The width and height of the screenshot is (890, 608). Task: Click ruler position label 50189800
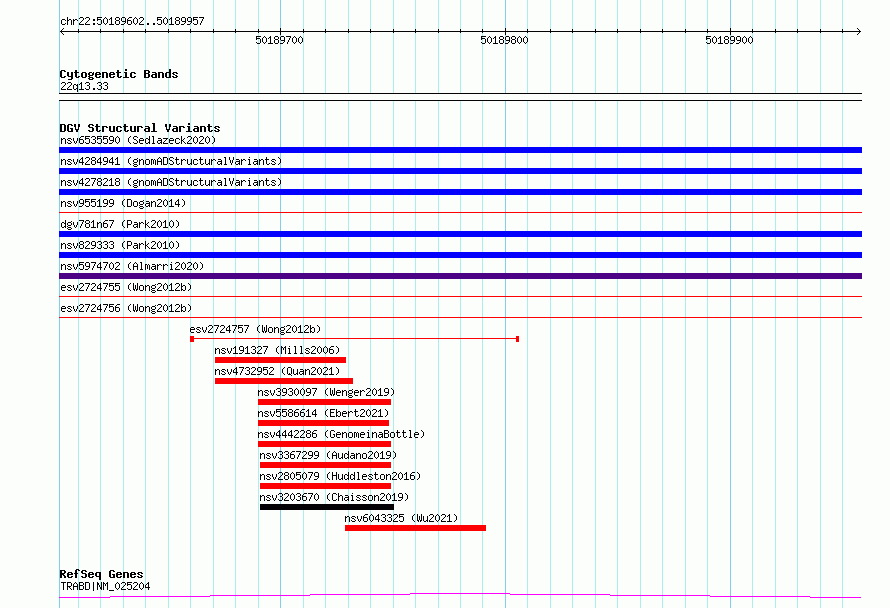point(504,40)
